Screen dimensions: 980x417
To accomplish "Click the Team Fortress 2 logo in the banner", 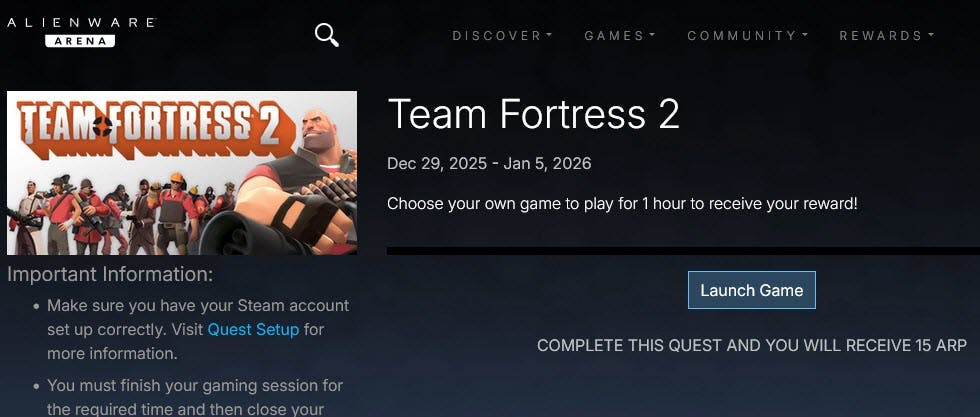I will point(140,126).
